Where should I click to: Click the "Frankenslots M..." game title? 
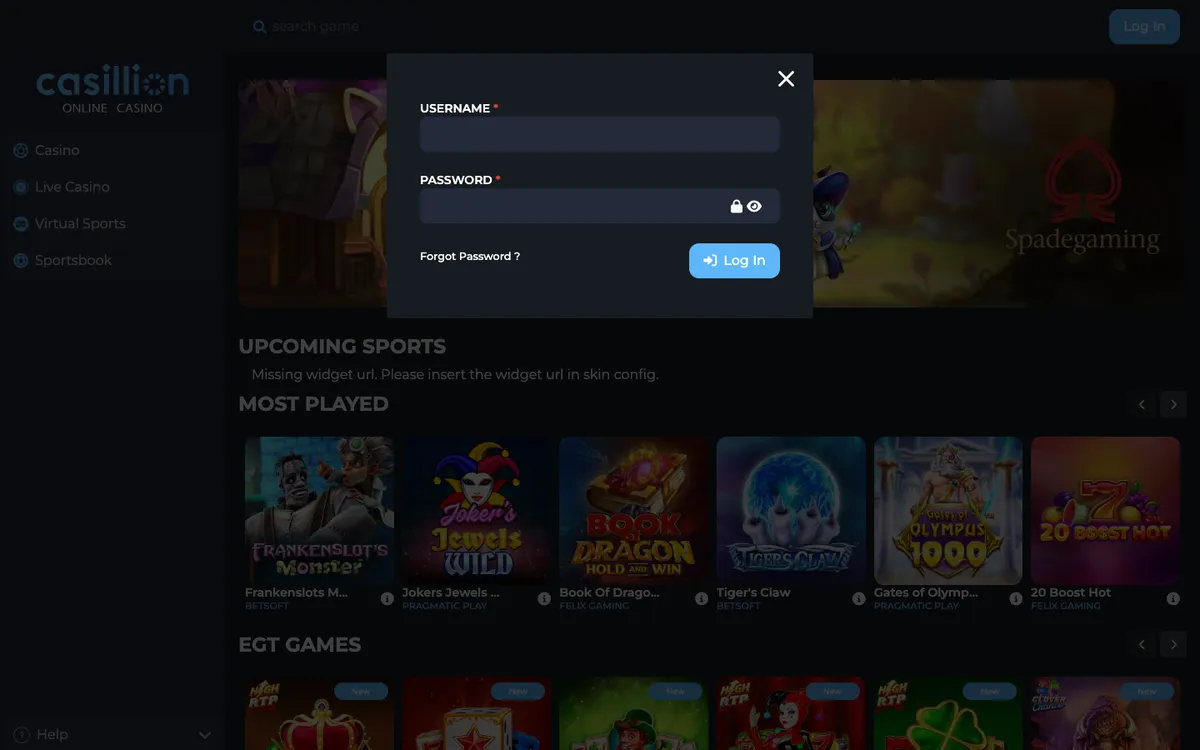click(x=296, y=592)
